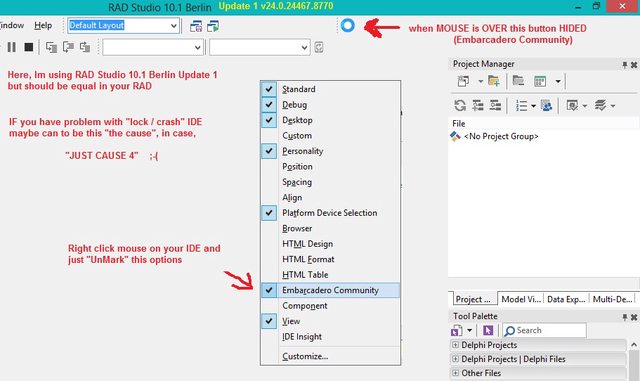640x381 pixels.
Task: Switch to the Data Explorer tab
Action: click(x=566, y=299)
